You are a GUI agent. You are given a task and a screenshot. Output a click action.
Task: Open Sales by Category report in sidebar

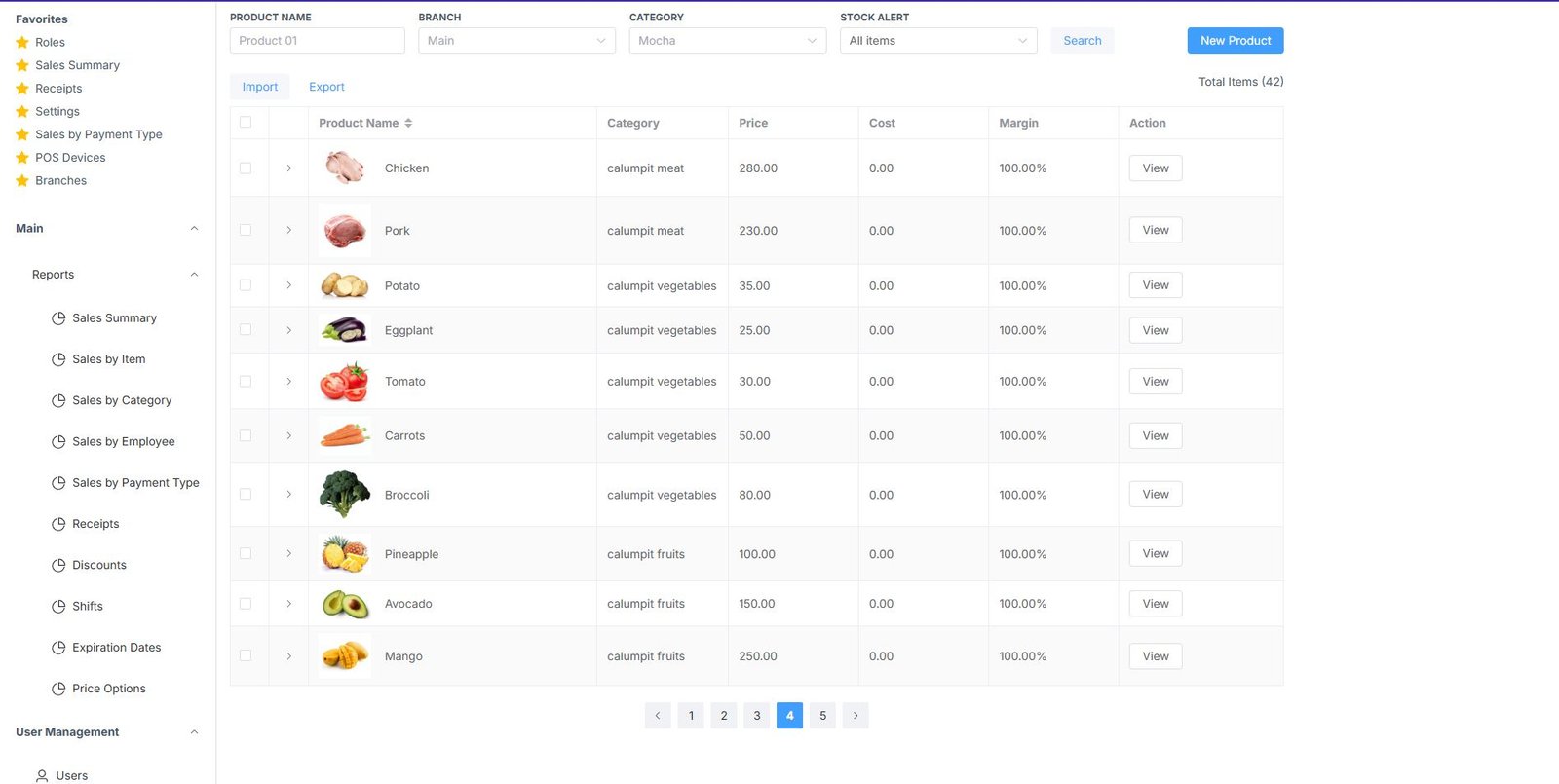[x=121, y=400]
